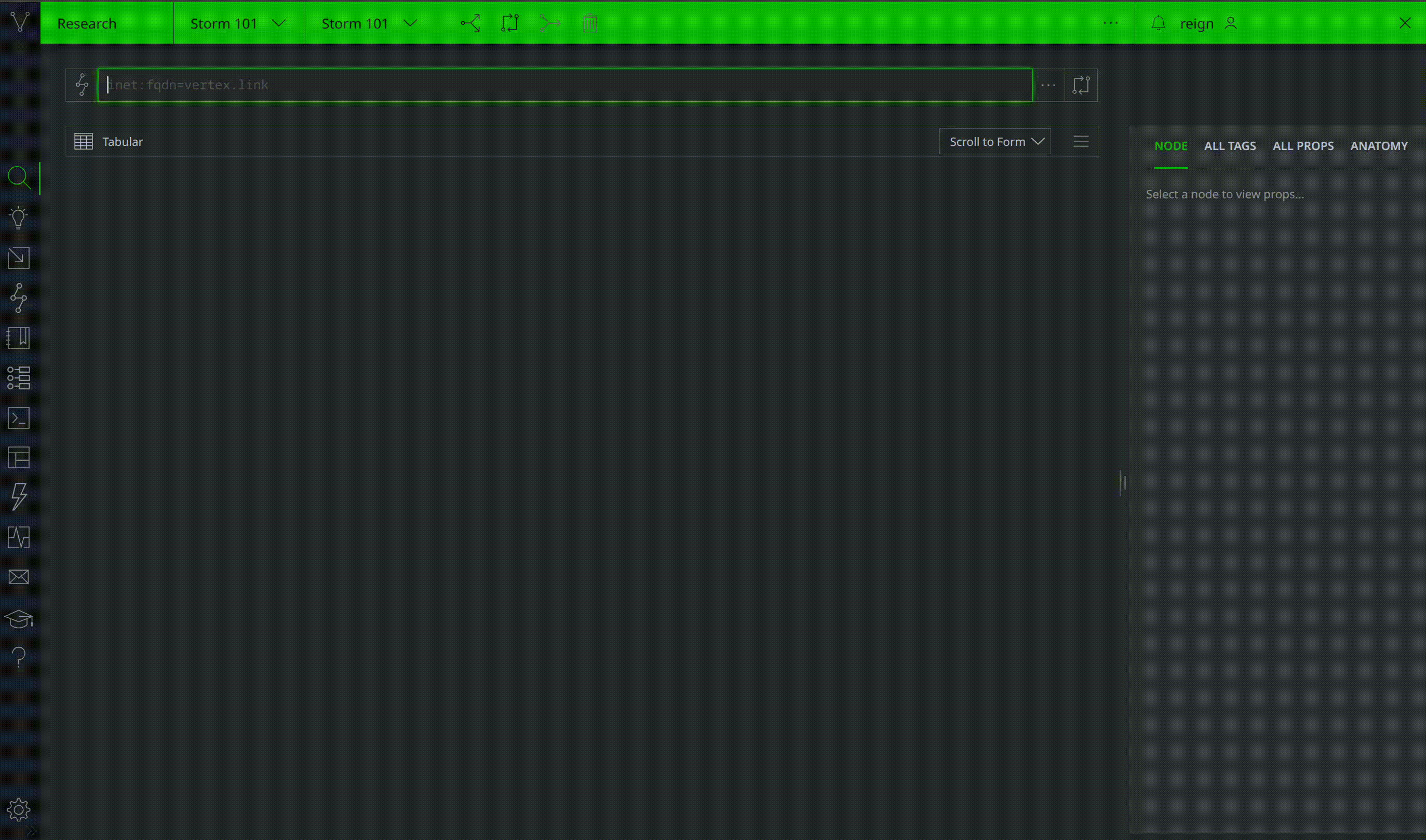Image resolution: width=1426 pixels, height=840 pixels.
Task: Open the Scroll to Form dropdown
Action: [994, 142]
